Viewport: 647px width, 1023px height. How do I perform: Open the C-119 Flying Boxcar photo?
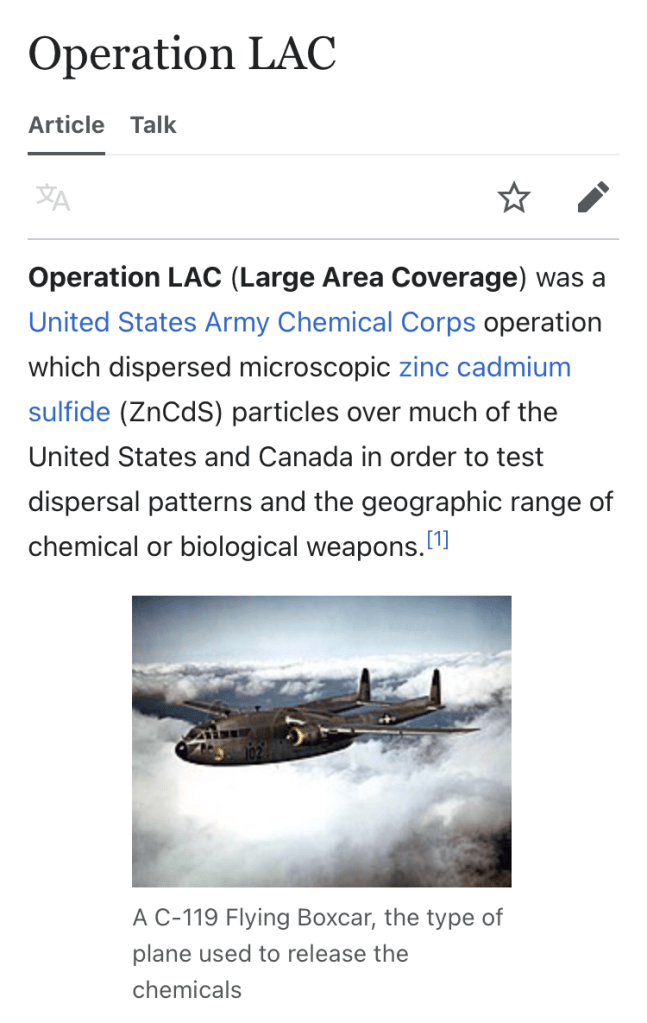(x=321, y=741)
